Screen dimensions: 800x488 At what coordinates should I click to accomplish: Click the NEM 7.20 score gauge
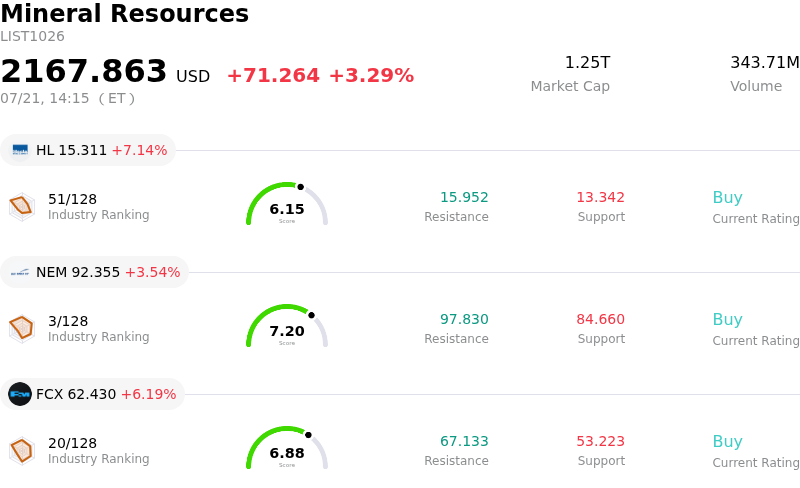pyautogui.click(x=287, y=325)
